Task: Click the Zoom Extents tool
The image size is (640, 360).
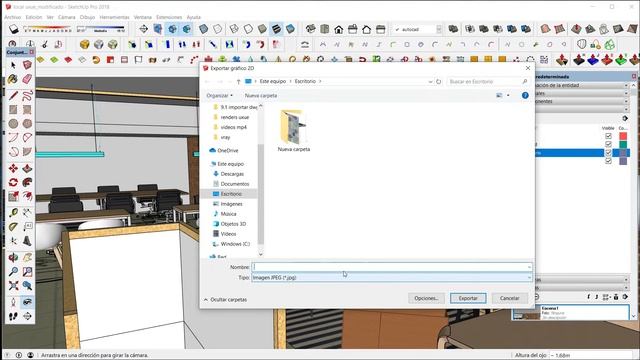Action: (13, 285)
